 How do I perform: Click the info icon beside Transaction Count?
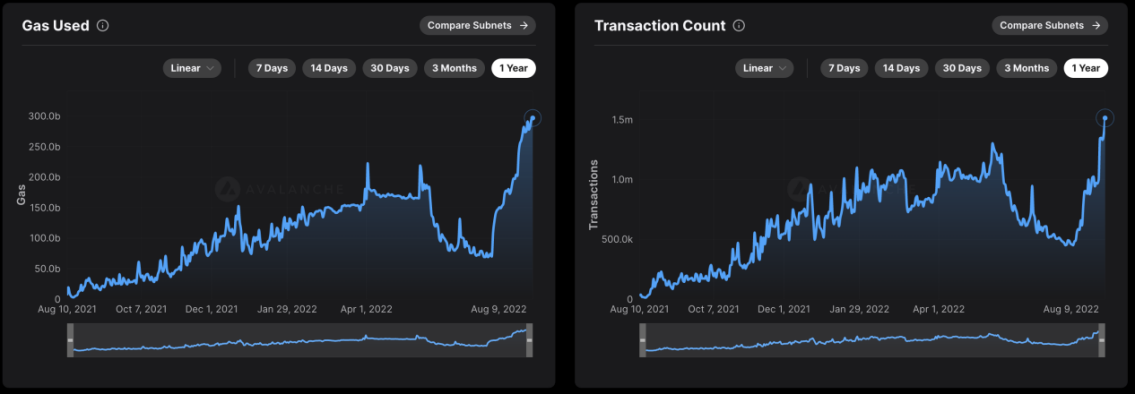click(x=738, y=26)
